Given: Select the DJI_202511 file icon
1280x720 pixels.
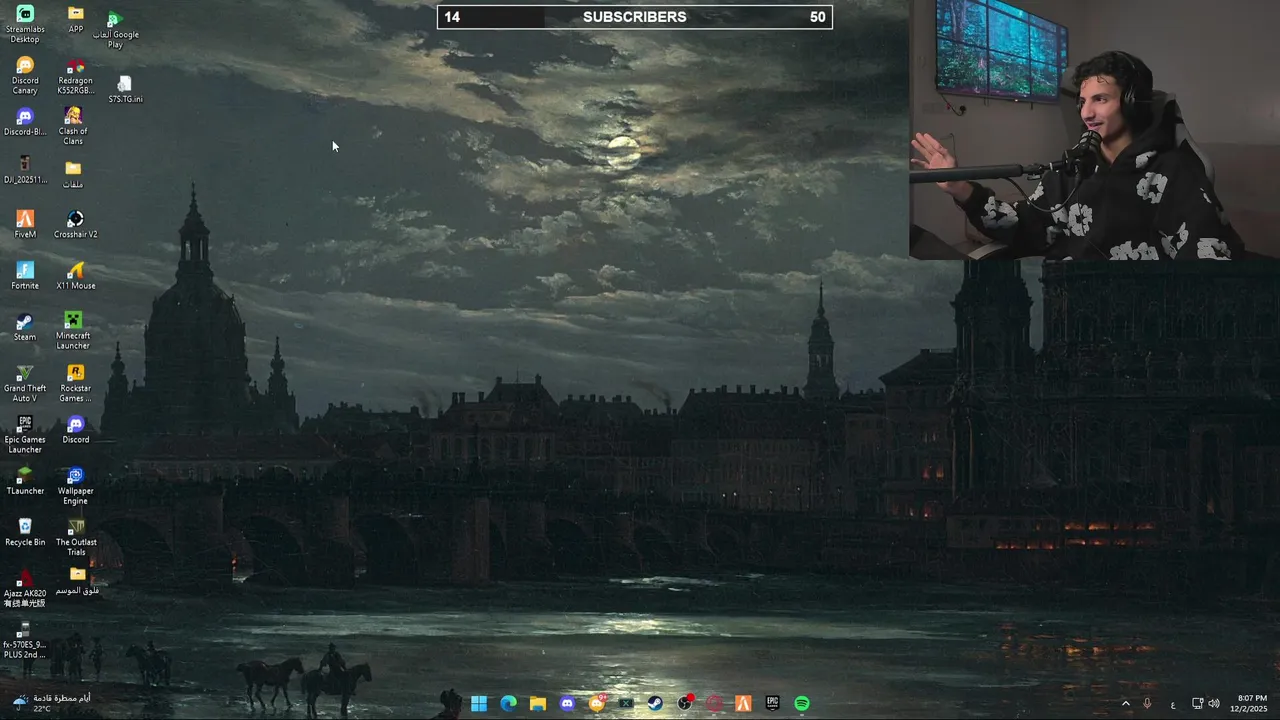Looking at the screenshot, I should [25, 170].
